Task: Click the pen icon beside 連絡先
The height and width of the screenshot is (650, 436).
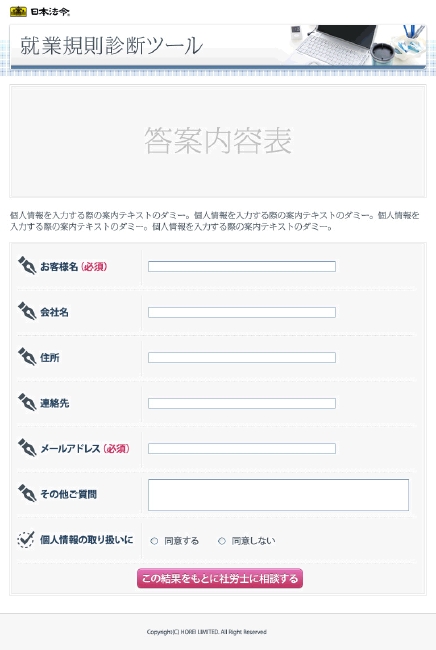Action: [27, 402]
